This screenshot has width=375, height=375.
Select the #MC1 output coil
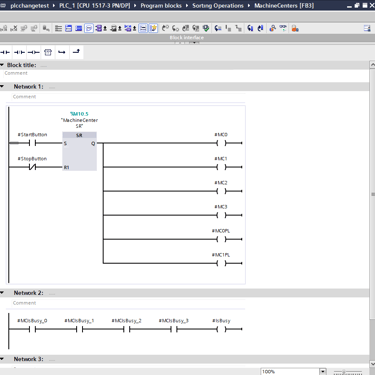click(x=221, y=167)
